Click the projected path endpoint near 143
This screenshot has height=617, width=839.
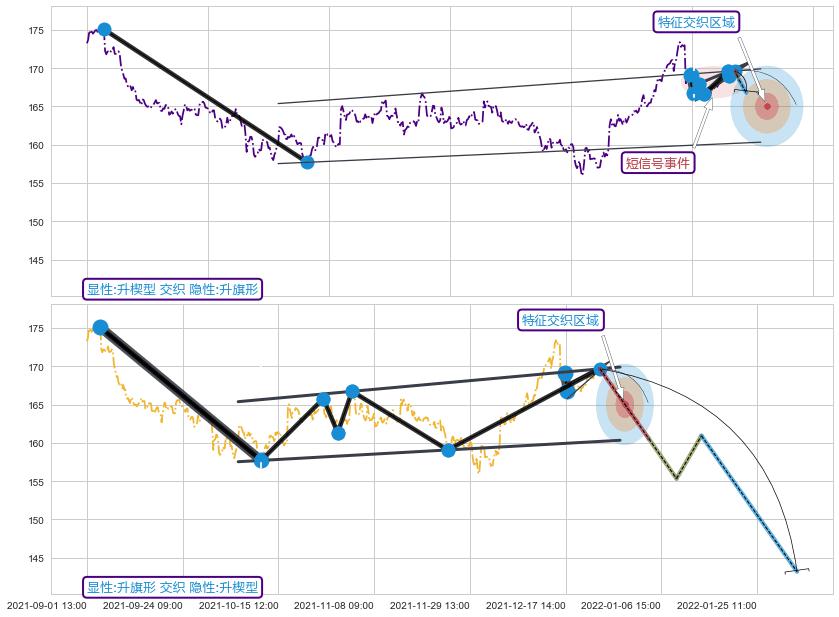pos(797,570)
